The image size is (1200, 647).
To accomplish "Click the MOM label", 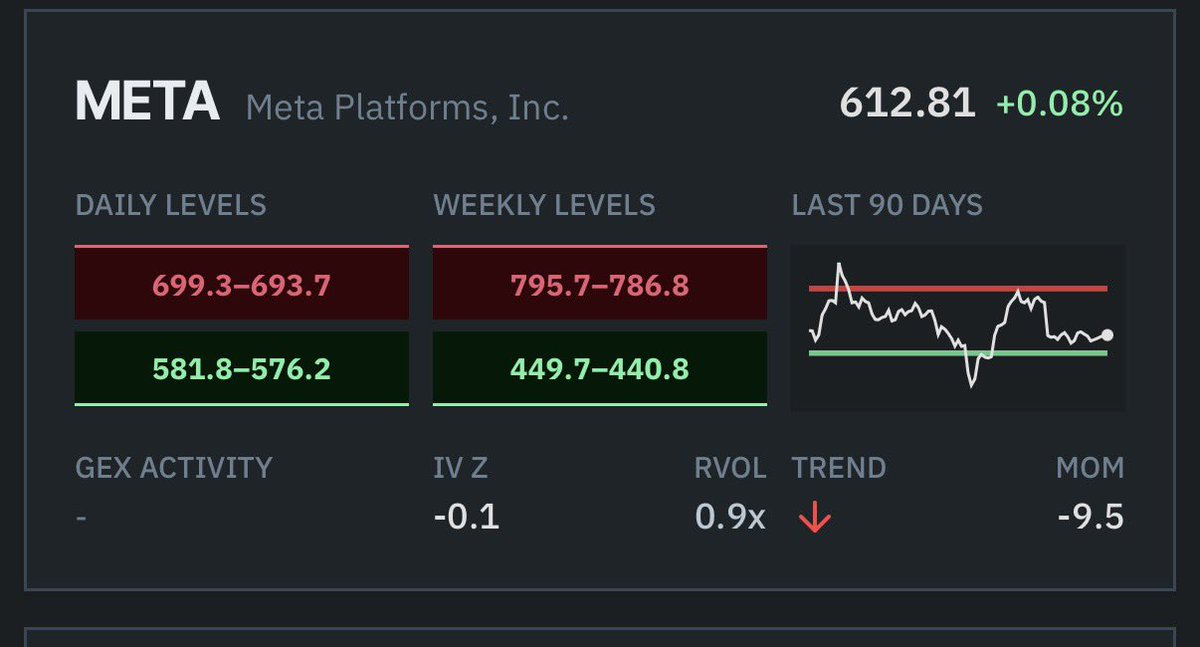I will pyautogui.click(x=1090, y=467).
